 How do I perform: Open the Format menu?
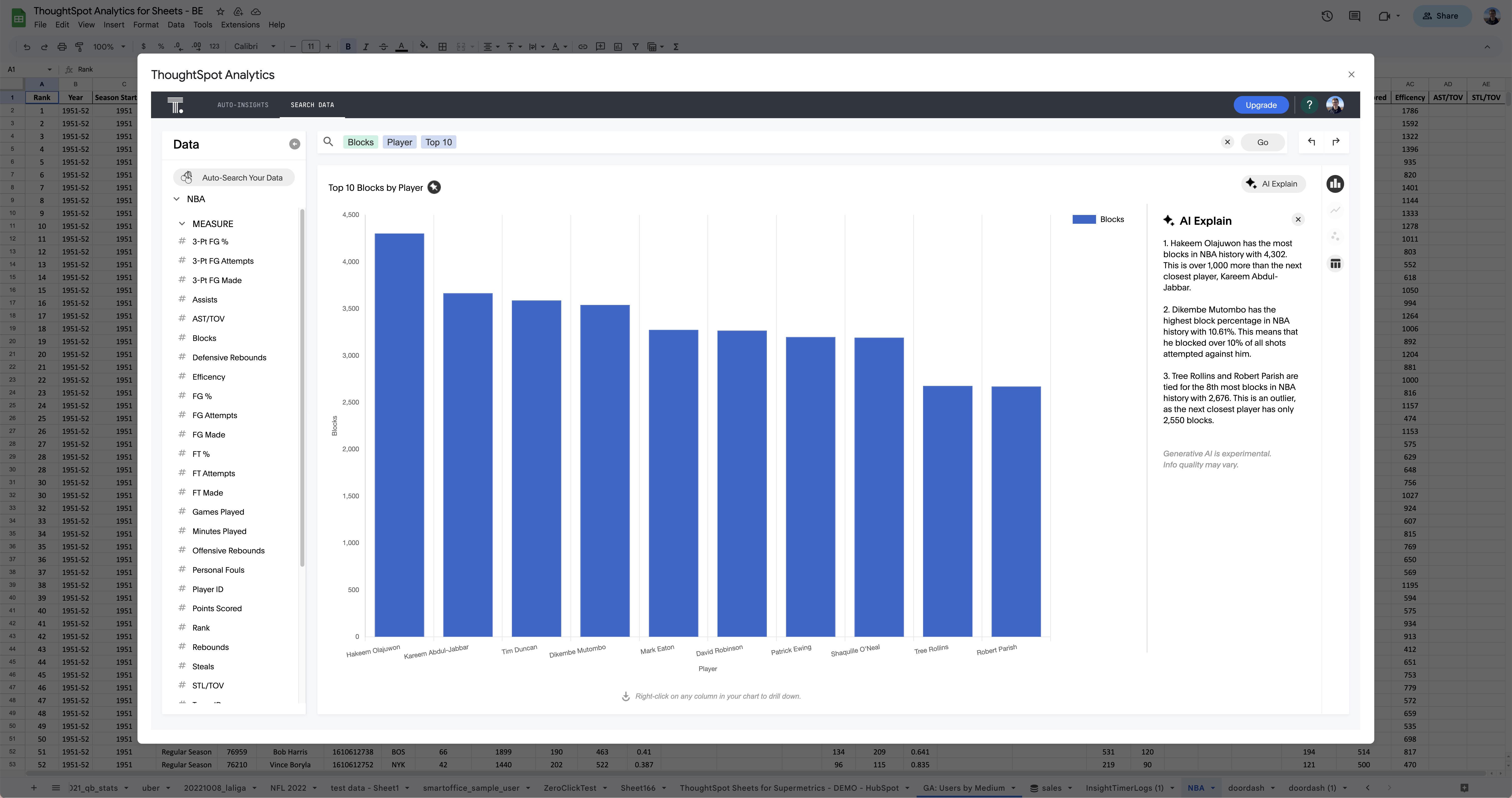click(146, 25)
